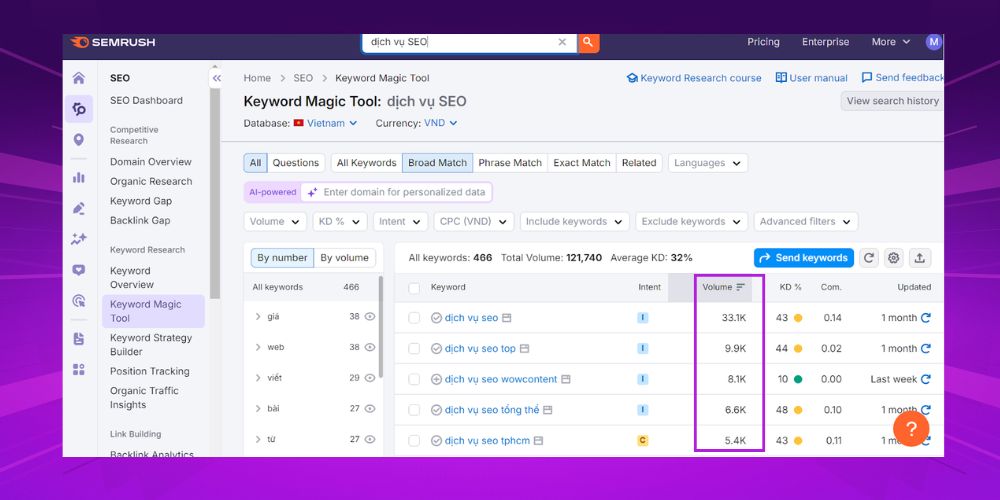Open the app center grid icon
Viewport: 1000px width, 500px height.
[x=79, y=370]
